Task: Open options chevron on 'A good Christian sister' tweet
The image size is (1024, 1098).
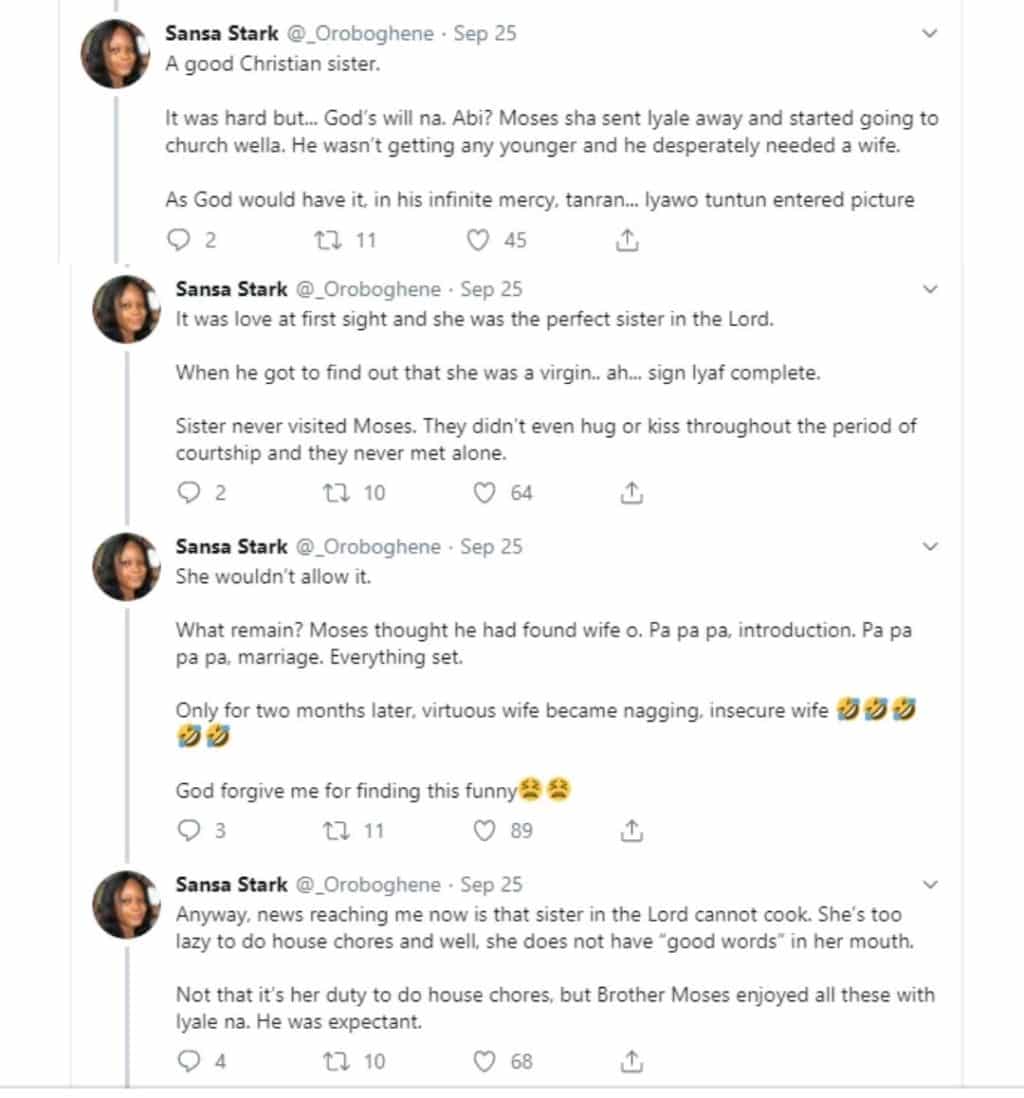Action: [930, 33]
